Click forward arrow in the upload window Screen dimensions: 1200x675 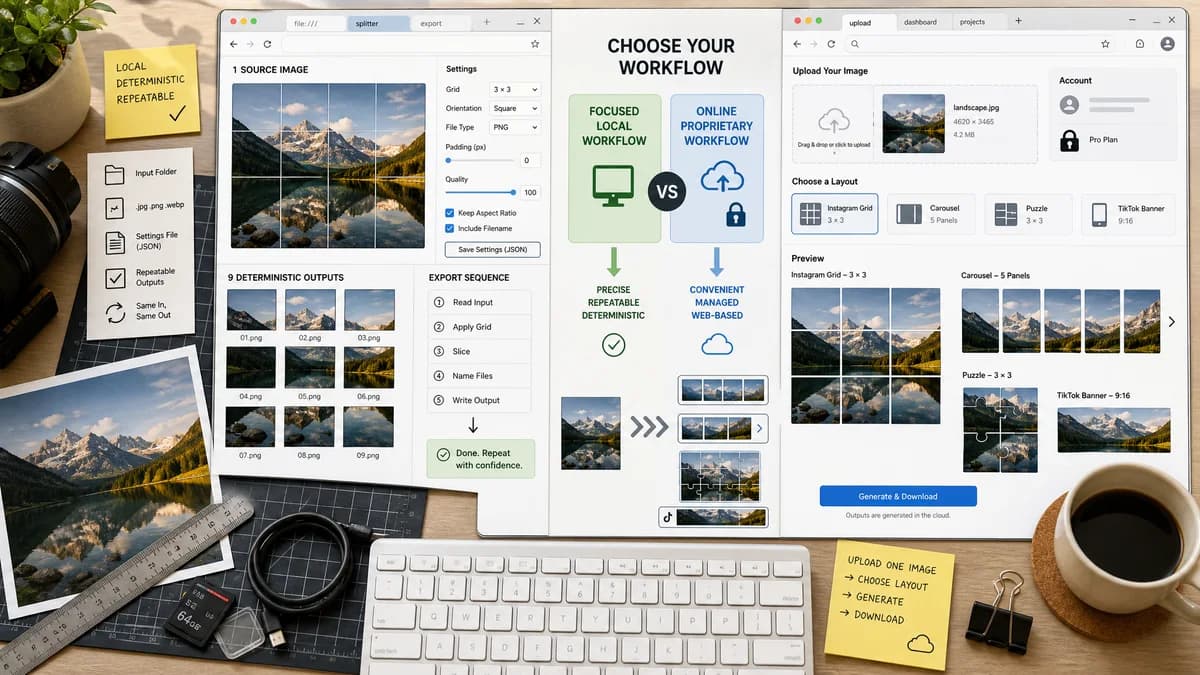814,44
